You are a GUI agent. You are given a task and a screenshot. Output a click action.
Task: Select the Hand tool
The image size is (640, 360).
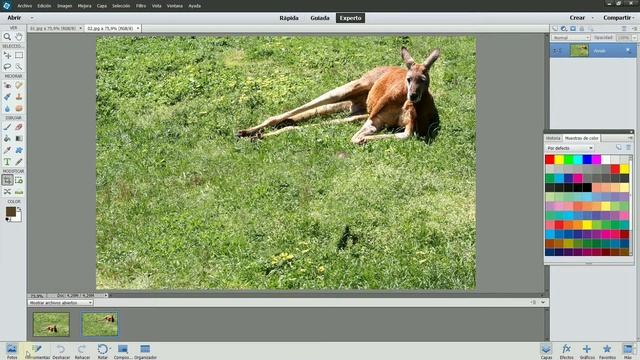click(19, 37)
